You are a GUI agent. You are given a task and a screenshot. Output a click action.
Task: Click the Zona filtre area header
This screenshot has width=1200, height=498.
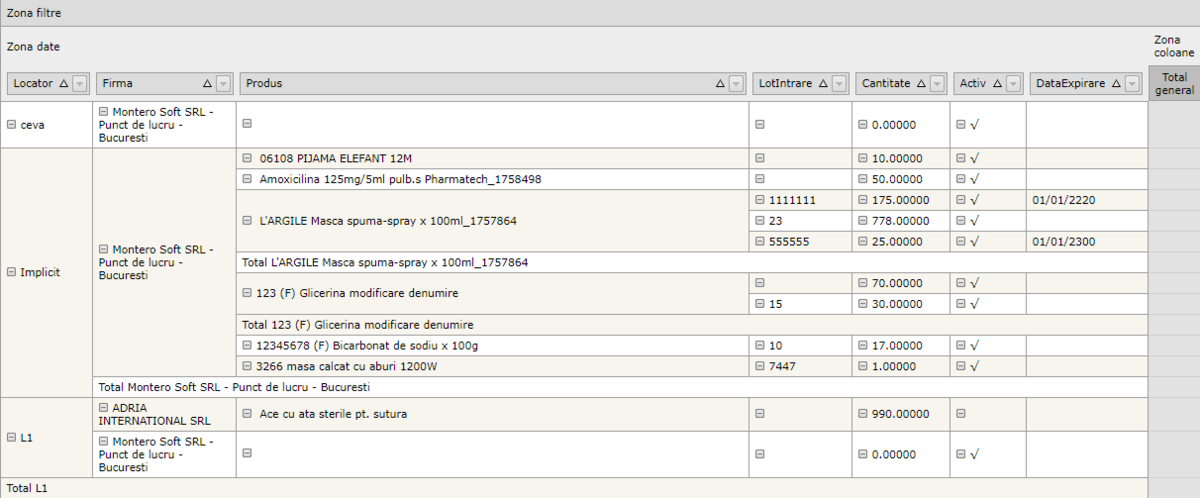coord(34,12)
